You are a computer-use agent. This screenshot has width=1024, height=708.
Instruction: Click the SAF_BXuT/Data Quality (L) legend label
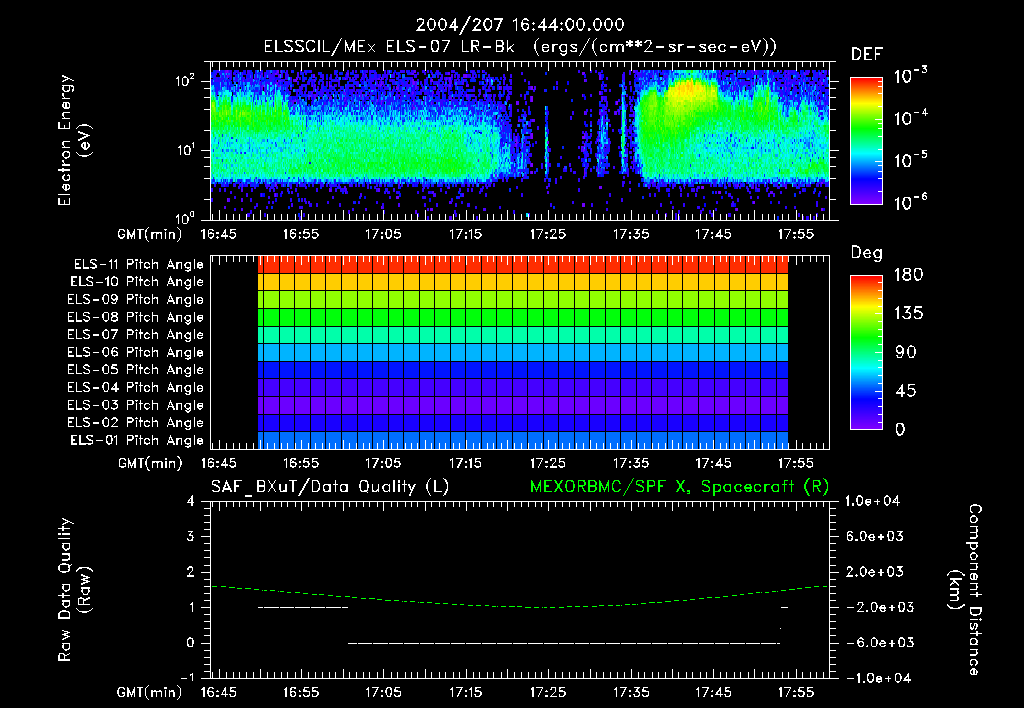330,487
